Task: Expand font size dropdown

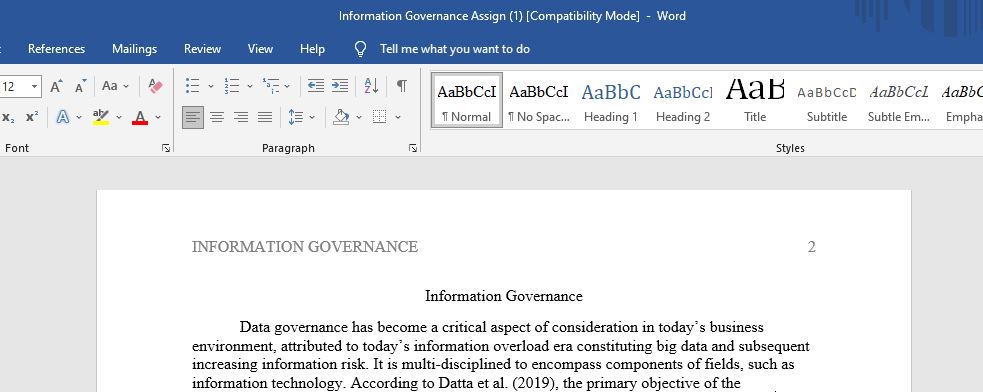Action: pyautogui.click(x=34, y=86)
